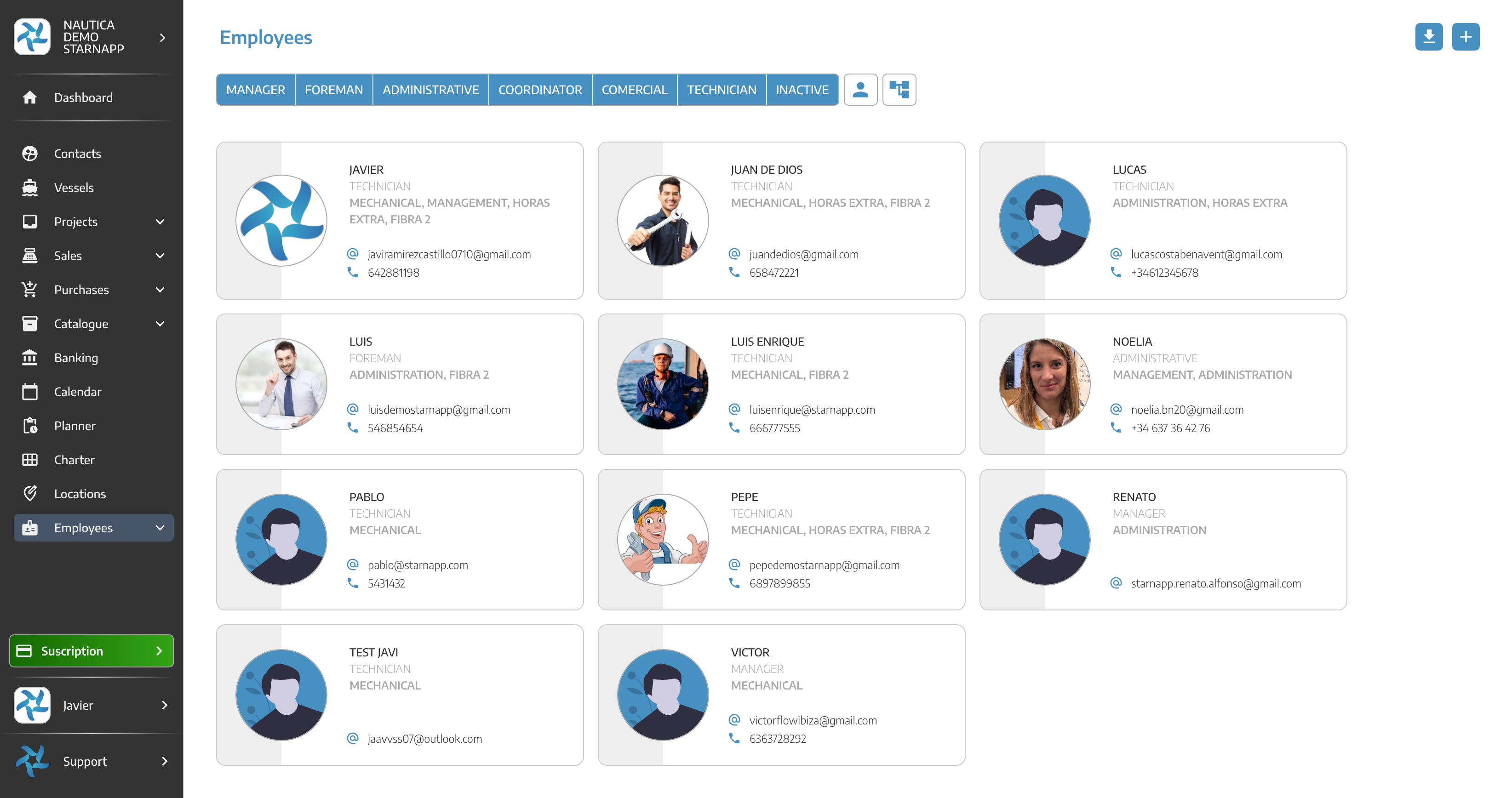Click the Employees page heading
1512x798 pixels.
pos(266,38)
